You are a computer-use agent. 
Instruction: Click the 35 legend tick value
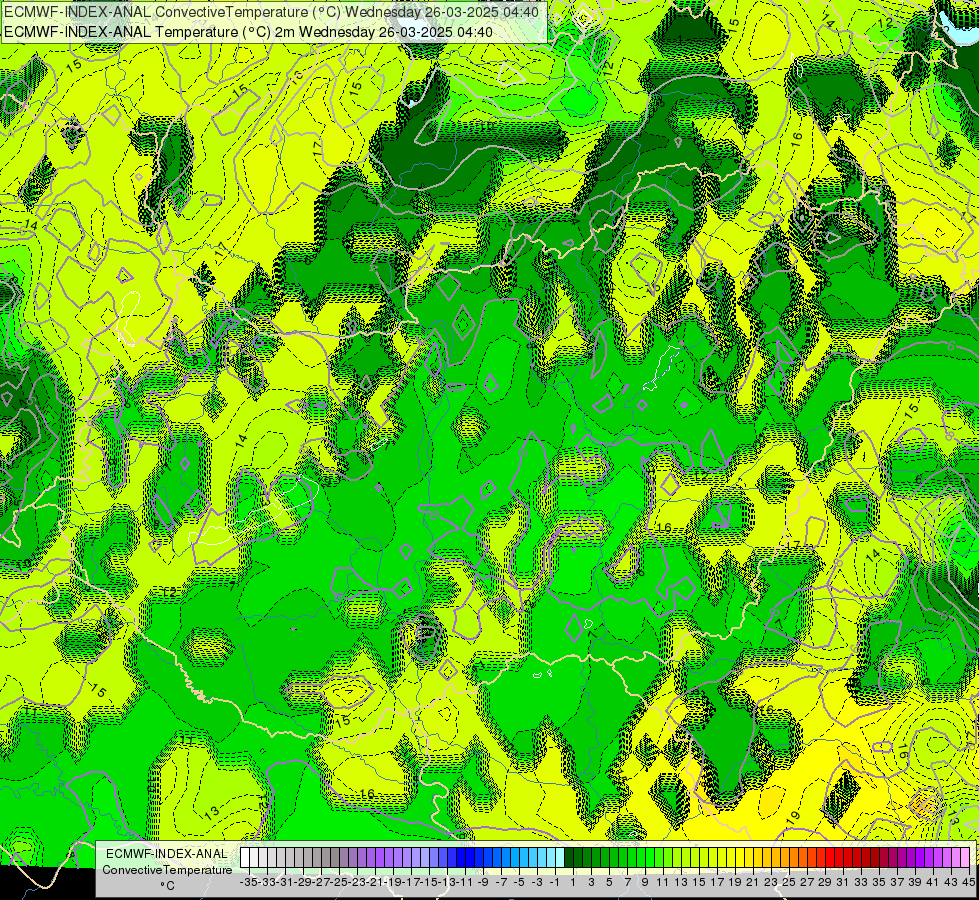point(879,882)
